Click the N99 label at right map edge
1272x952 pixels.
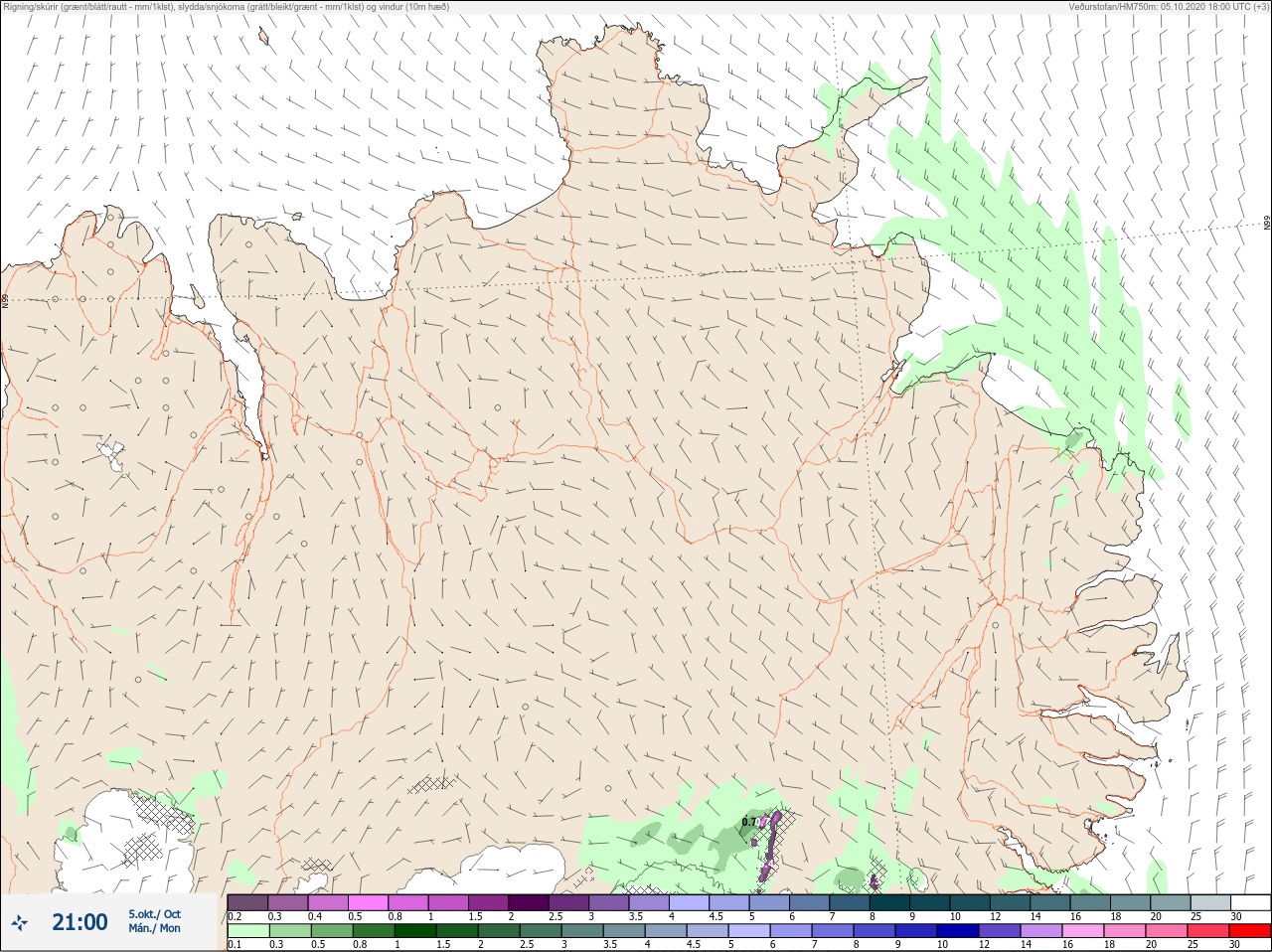click(x=1267, y=224)
